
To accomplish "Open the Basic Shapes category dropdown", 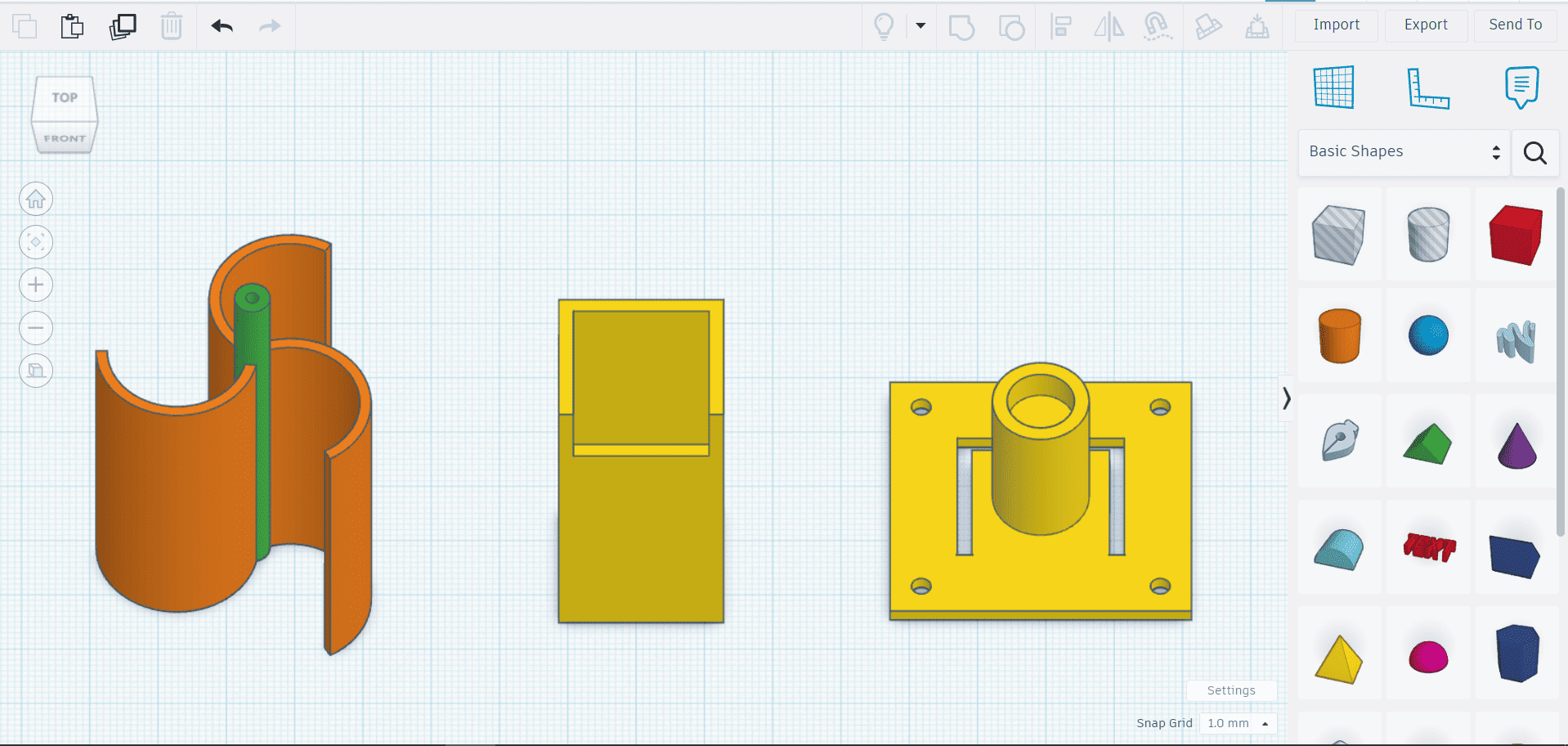I will [1404, 152].
